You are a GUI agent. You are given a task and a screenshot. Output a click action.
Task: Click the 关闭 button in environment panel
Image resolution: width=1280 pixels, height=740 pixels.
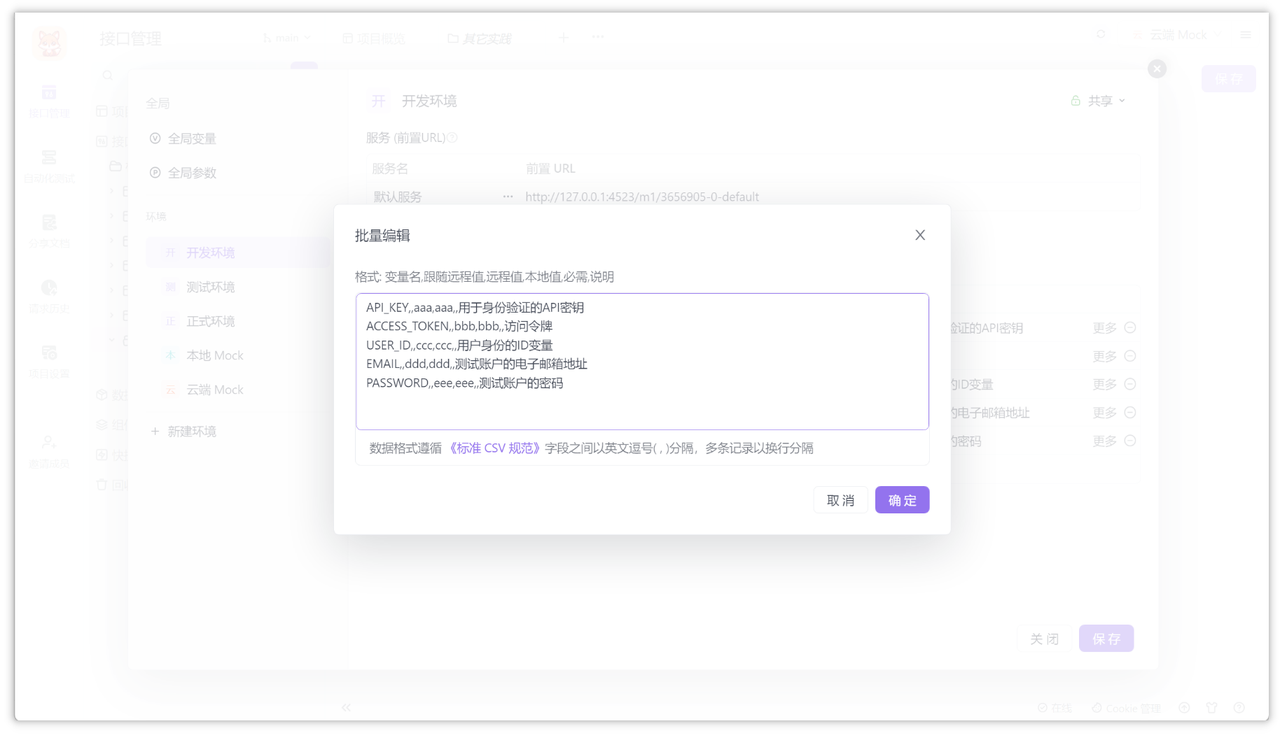click(x=1044, y=638)
